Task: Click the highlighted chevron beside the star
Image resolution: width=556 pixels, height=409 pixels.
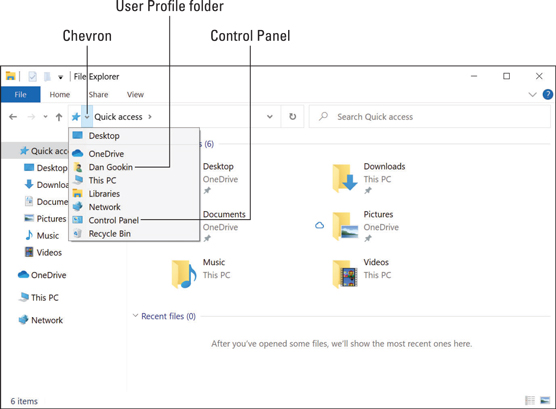Action: [87, 116]
